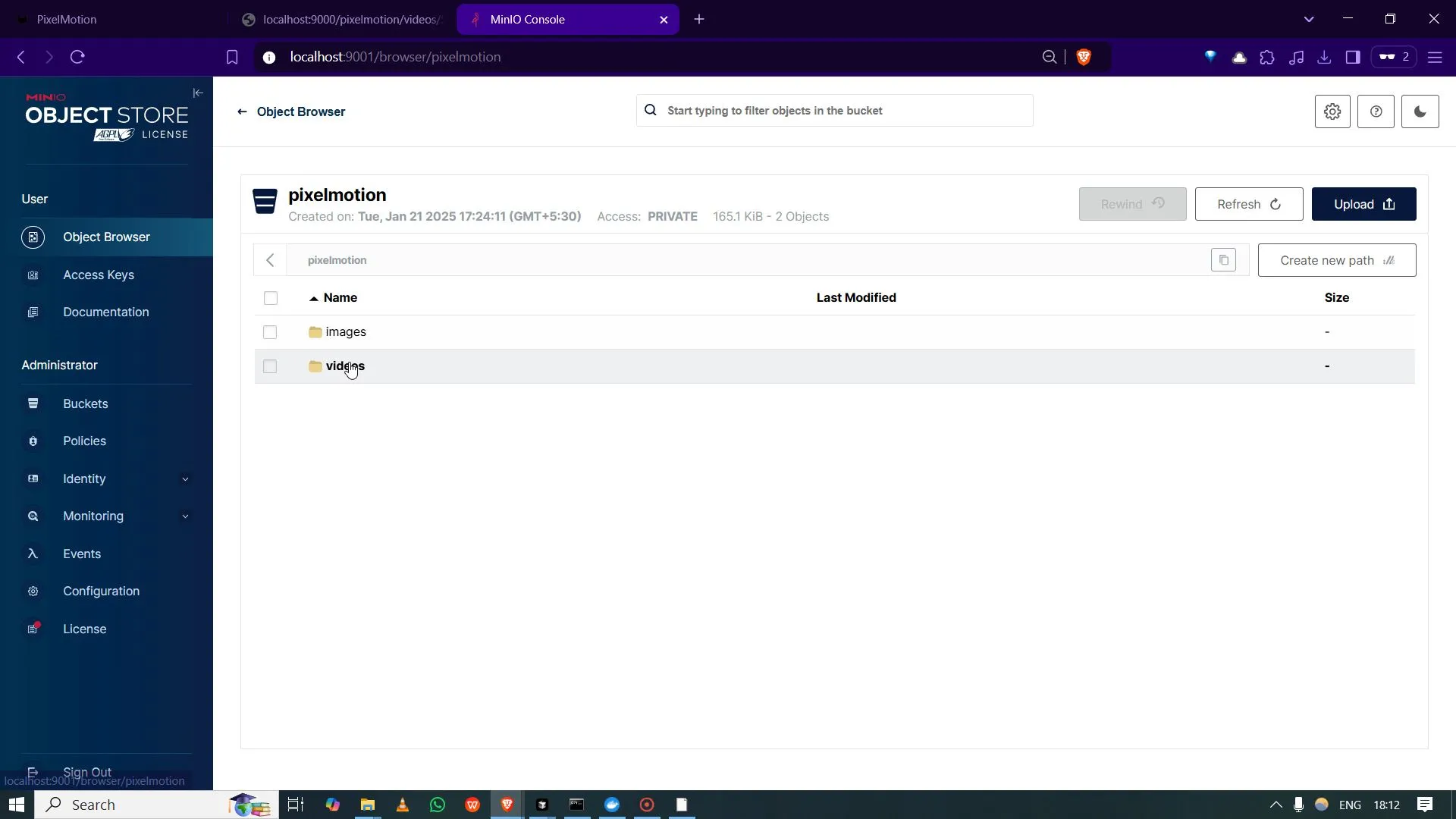Viewport: 1456px width, 819px height.
Task: Return via Object Browser back link
Action: coord(290,111)
